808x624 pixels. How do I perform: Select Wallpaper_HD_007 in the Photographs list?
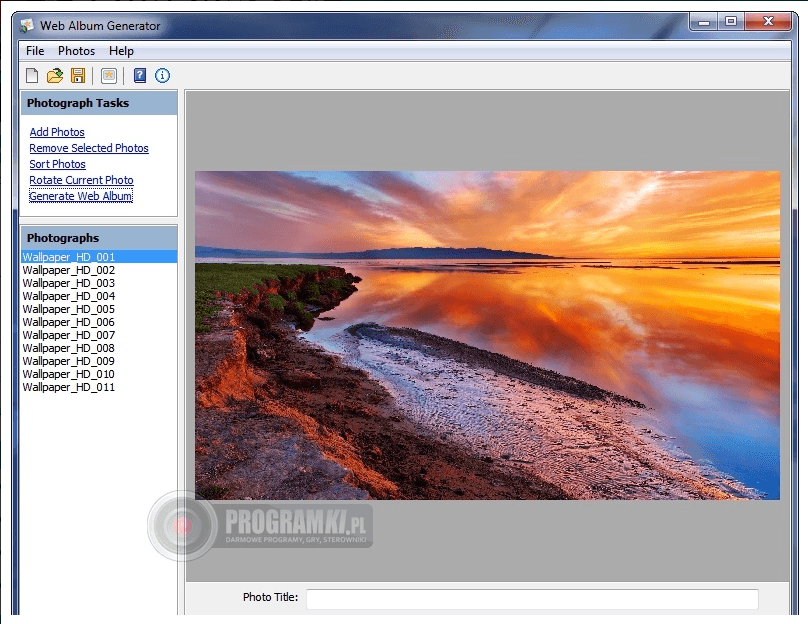(98, 335)
